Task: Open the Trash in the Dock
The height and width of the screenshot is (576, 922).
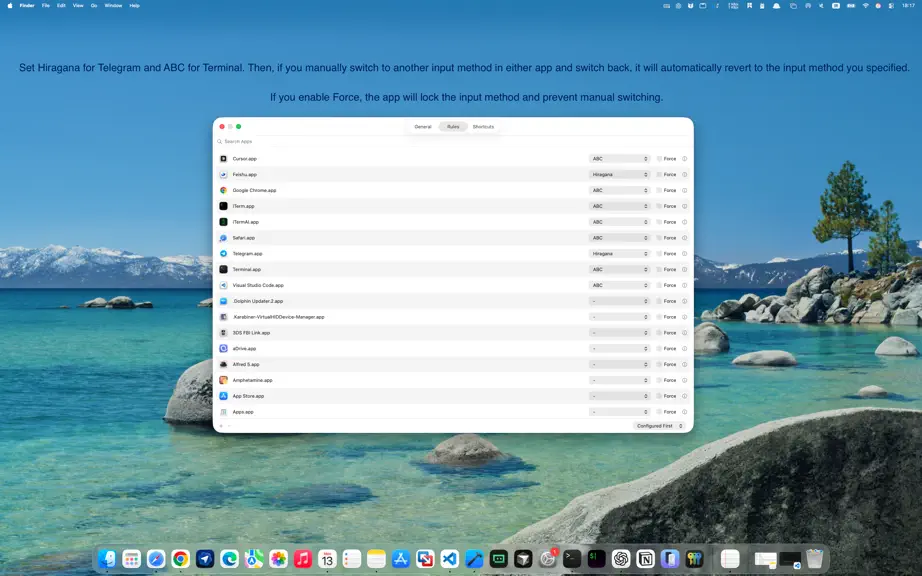Action: (814, 558)
